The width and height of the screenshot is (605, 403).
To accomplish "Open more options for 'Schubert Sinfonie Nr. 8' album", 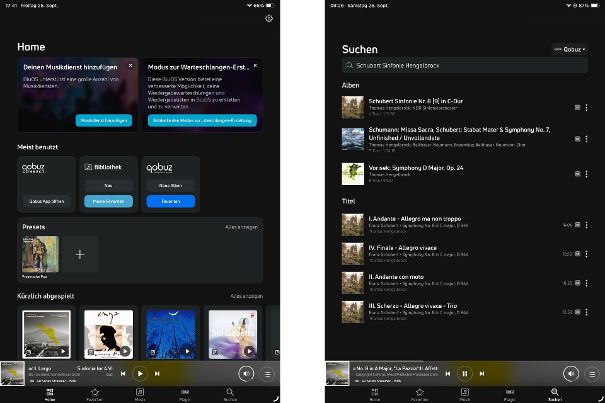I will pyautogui.click(x=586, y=108).
